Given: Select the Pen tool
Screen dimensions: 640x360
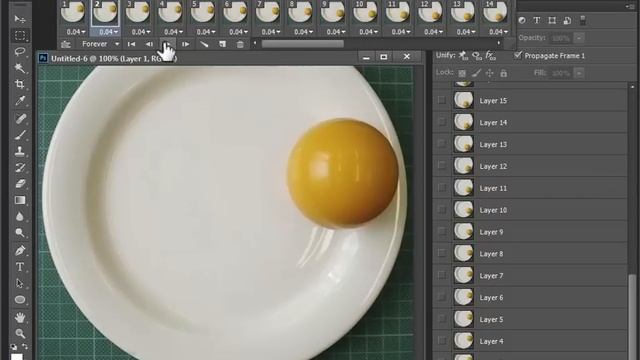Looking at the screenshot, I should 20,250.
